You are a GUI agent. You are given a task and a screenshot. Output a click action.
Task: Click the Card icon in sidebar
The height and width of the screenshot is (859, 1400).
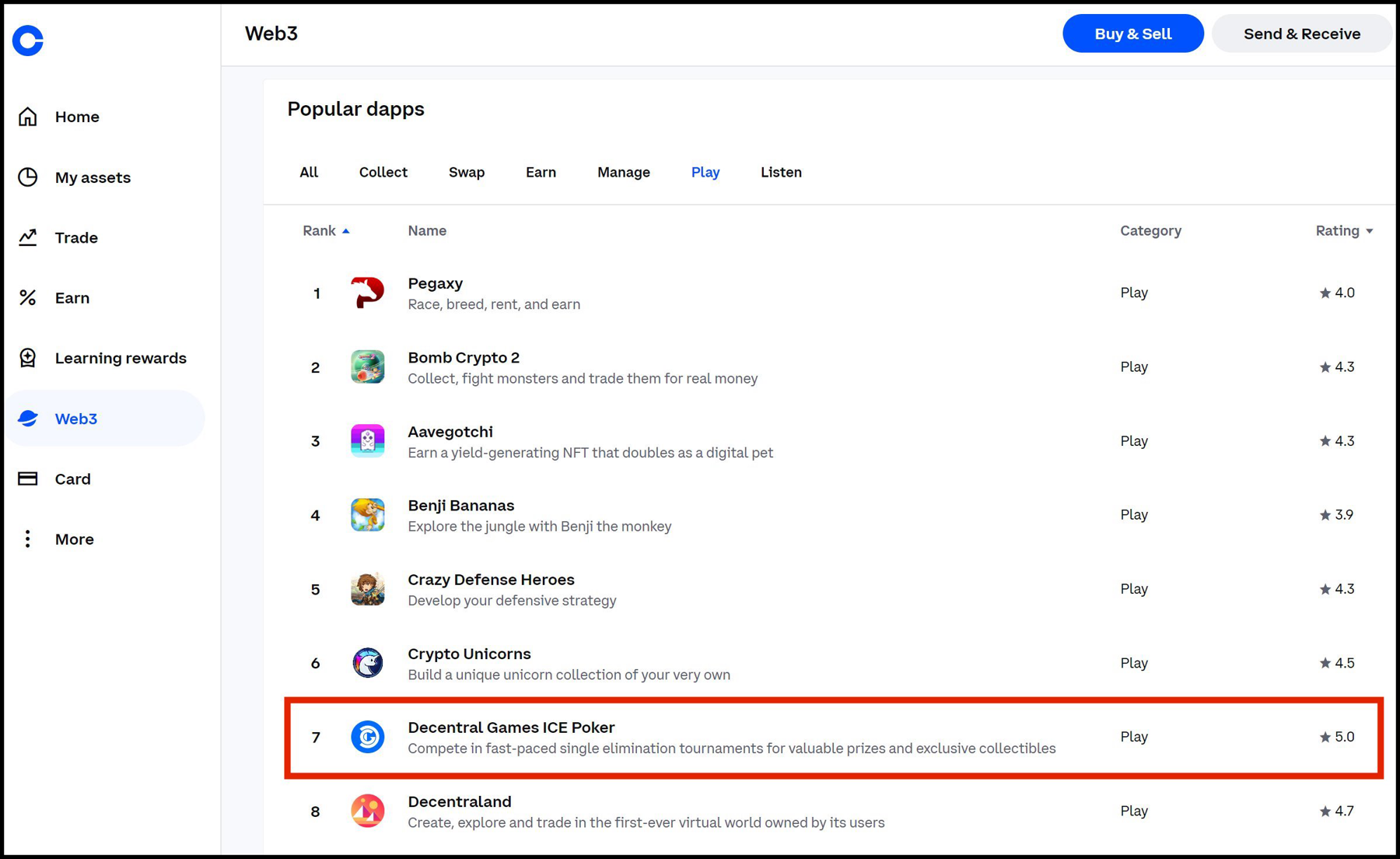point(27,479)
